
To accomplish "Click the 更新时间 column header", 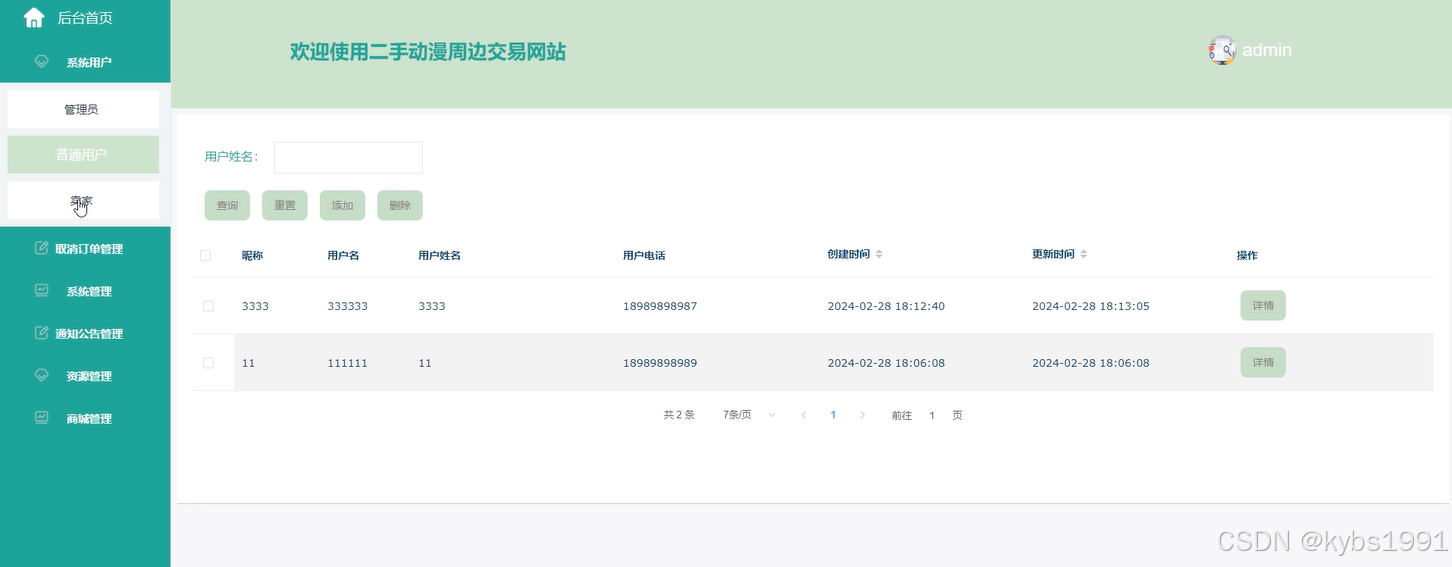I will tap(1053, 255).
